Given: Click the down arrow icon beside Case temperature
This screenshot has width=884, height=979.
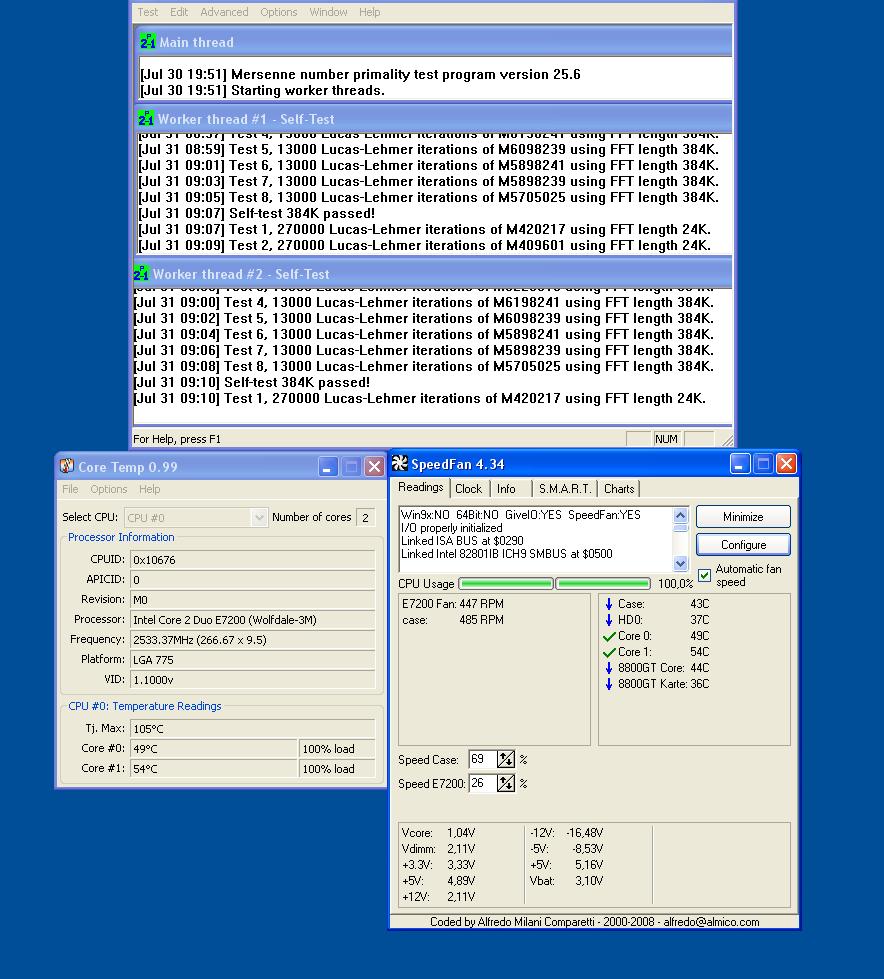Looking at the screenshot, I should [609, 604].
